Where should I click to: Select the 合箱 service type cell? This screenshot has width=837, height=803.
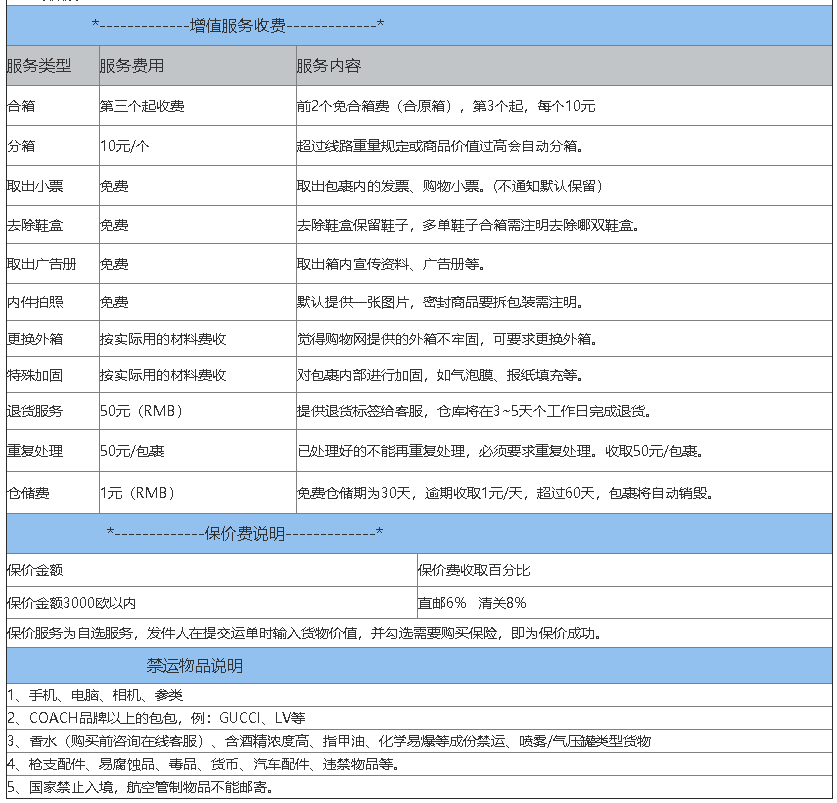click(21, 106)
